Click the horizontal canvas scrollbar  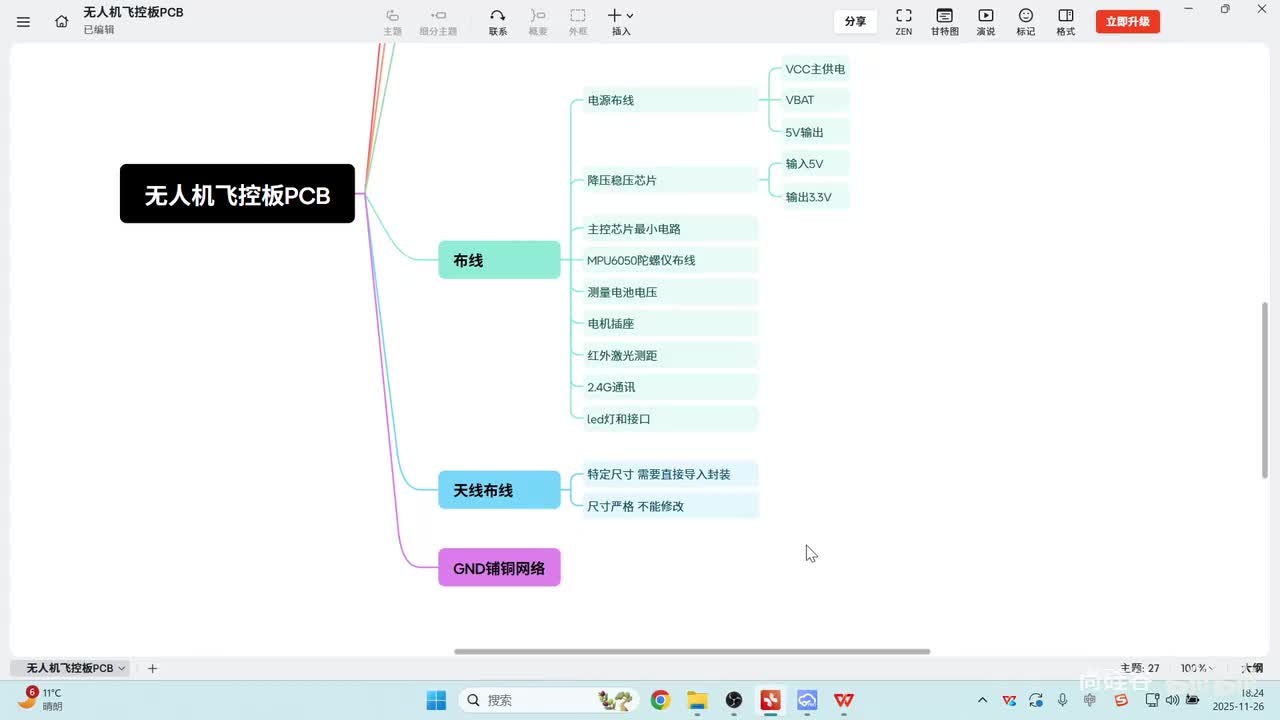pos(692,652)
